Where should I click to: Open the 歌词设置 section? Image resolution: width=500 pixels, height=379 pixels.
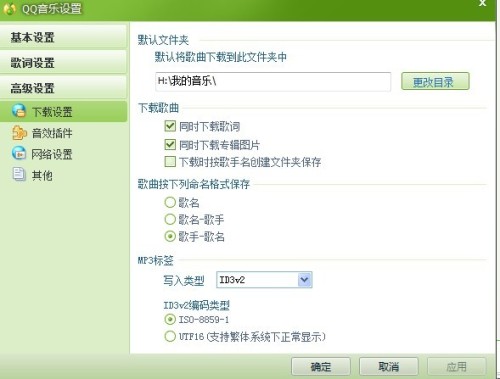click(x=63, y=62)
